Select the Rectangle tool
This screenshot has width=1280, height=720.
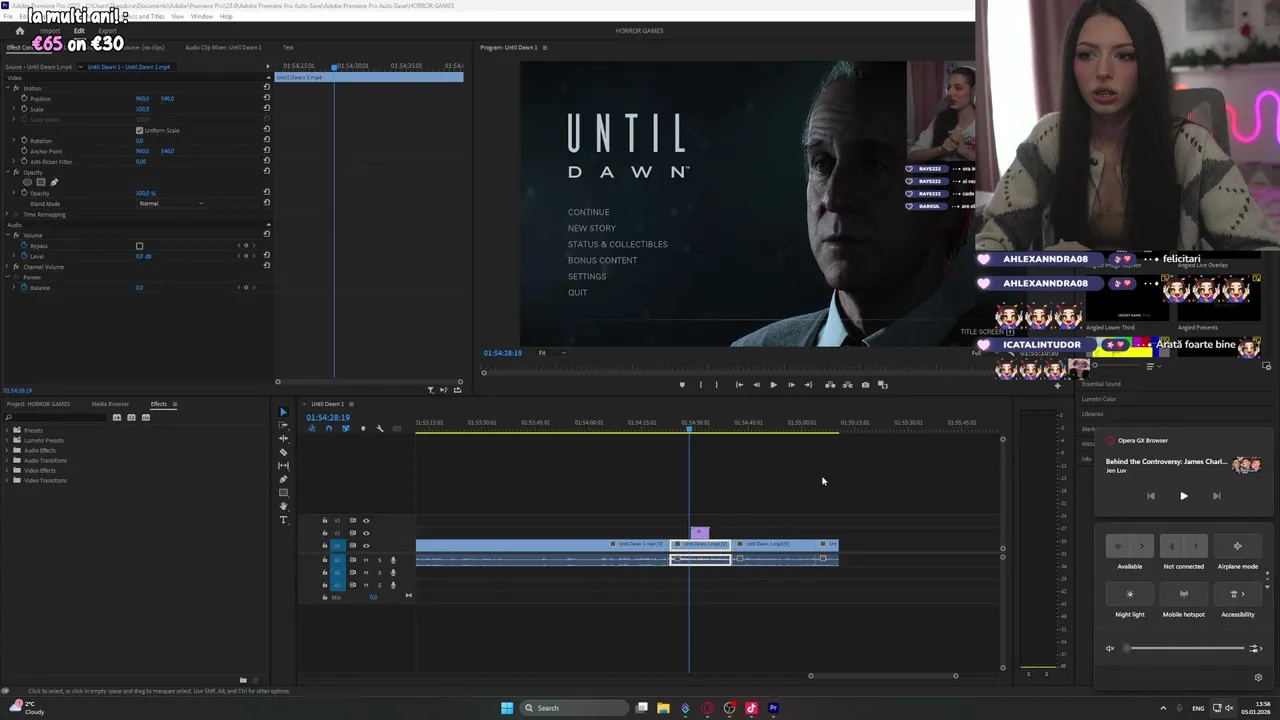click(x=283, y=492)
